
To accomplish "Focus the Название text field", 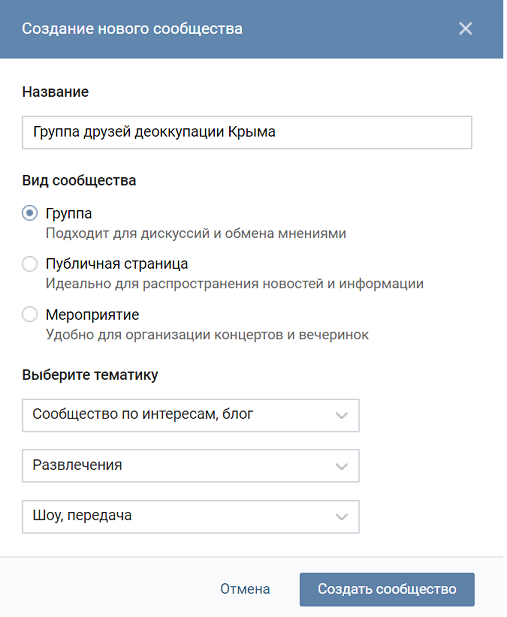I will (247, 132).
